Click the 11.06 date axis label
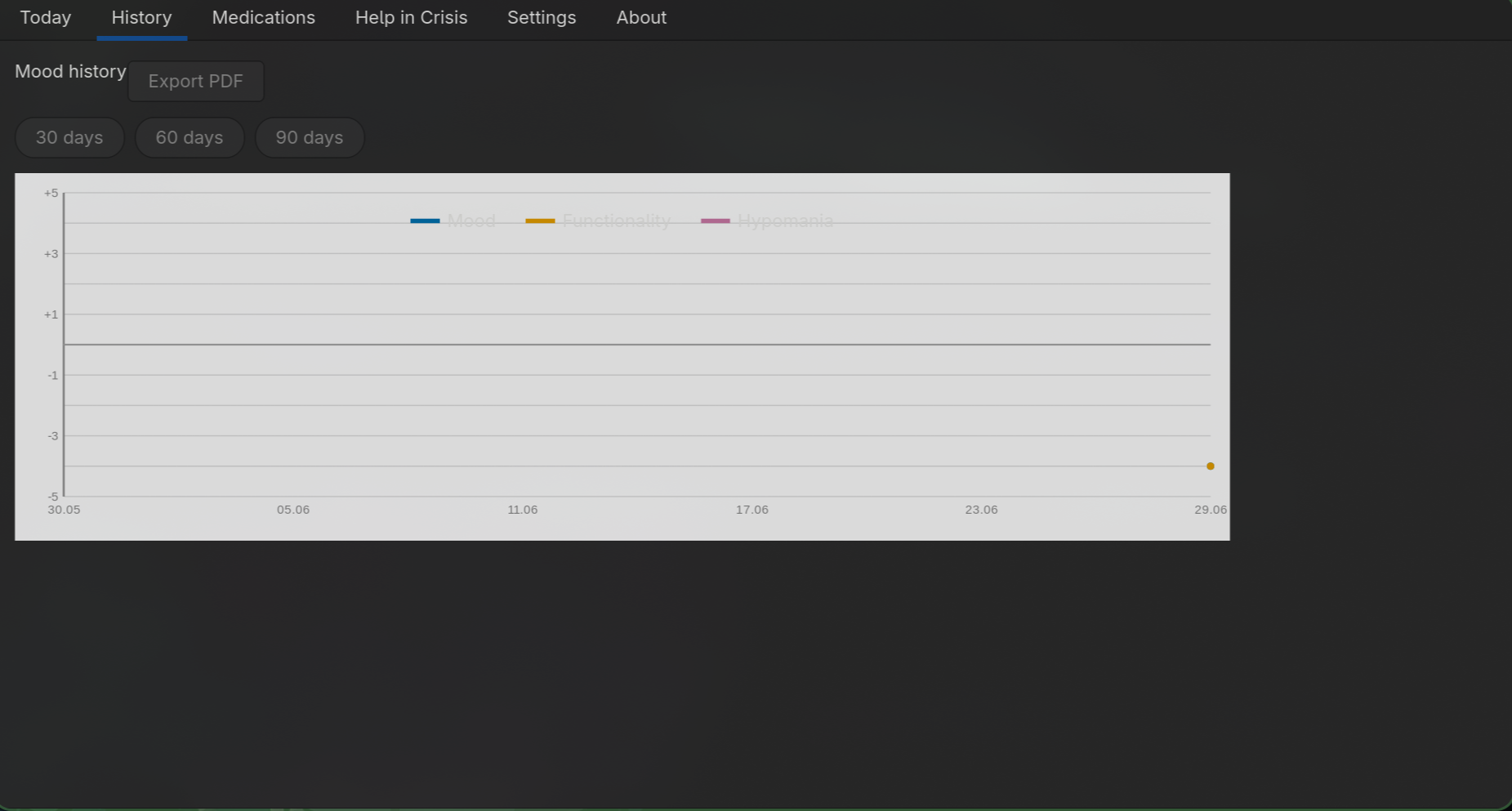This screenshot has width=1512, height=811. click(523, 510)
